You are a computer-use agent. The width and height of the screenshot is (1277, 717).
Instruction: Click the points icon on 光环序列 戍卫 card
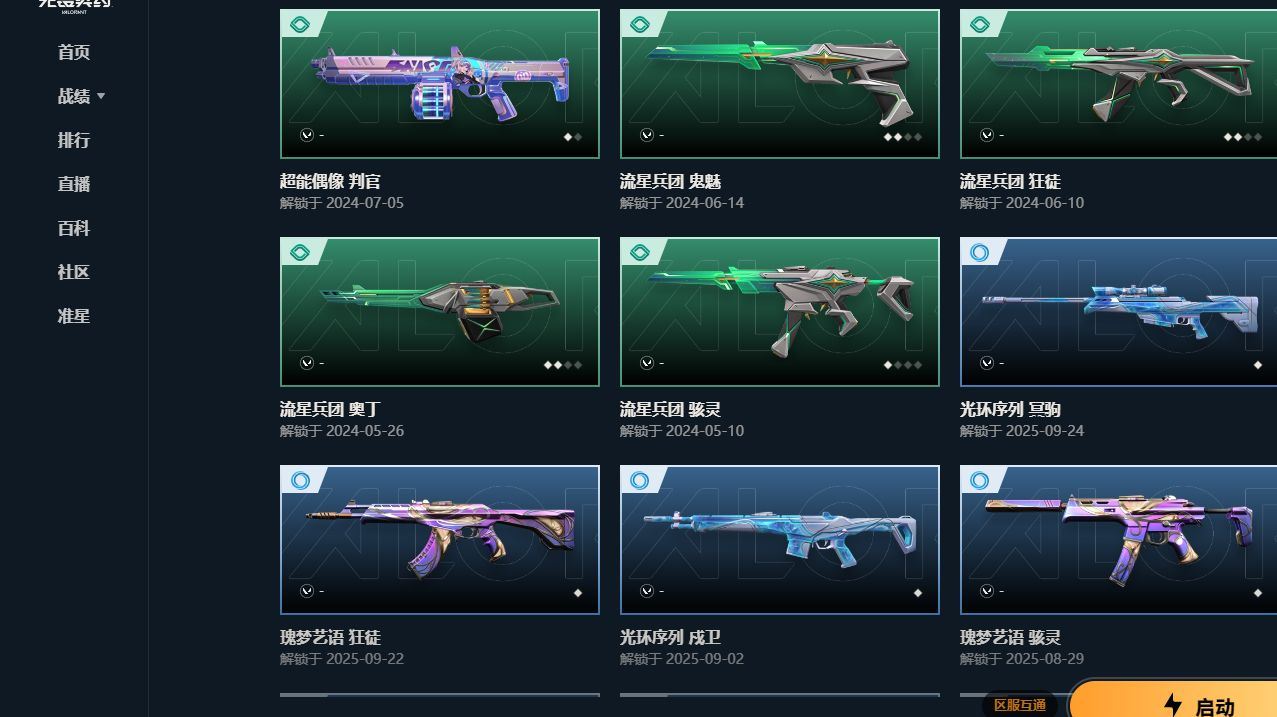(x=647, y=591)
